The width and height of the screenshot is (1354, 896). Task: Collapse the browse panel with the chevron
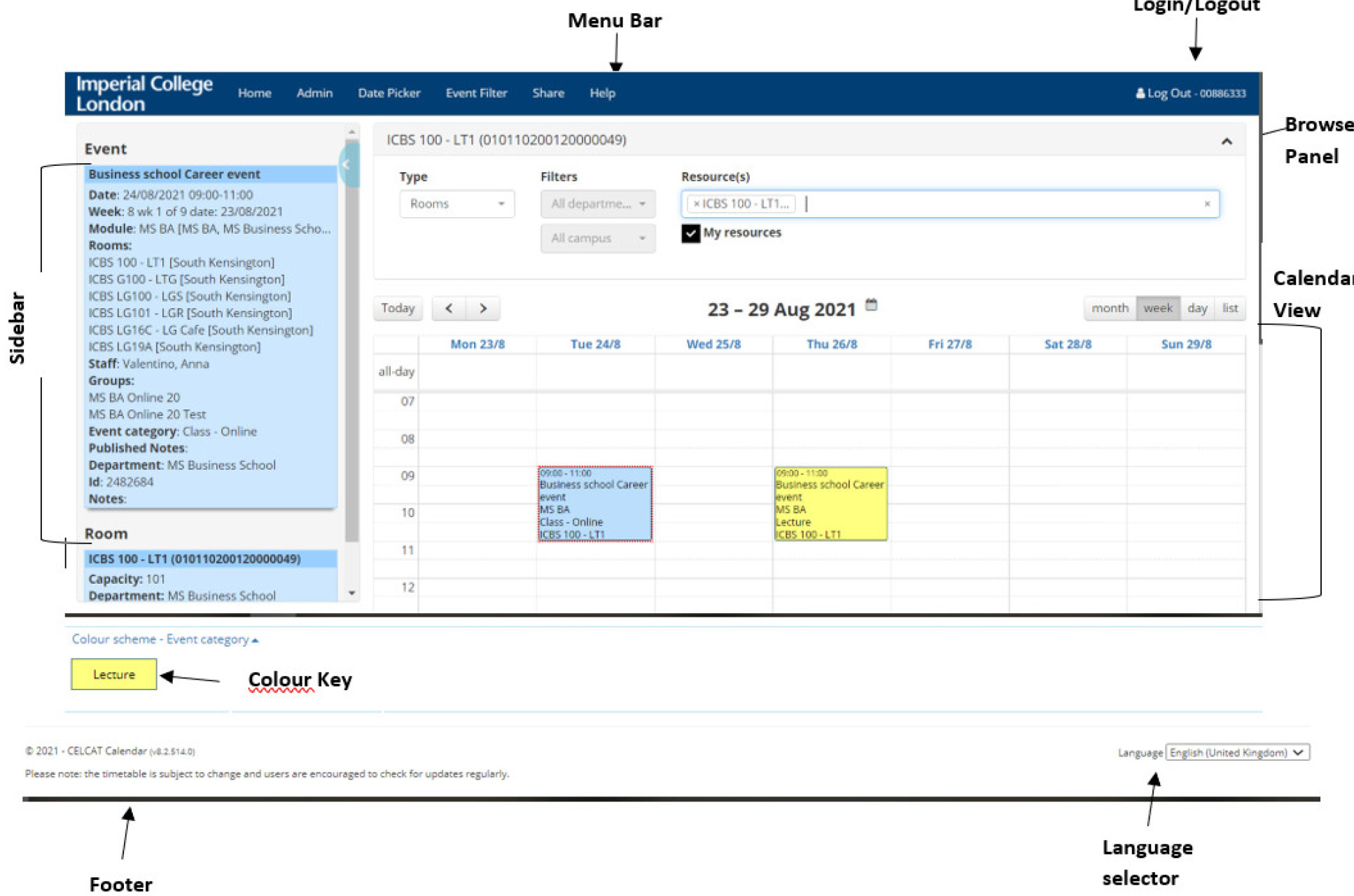tap(1226, 141)
